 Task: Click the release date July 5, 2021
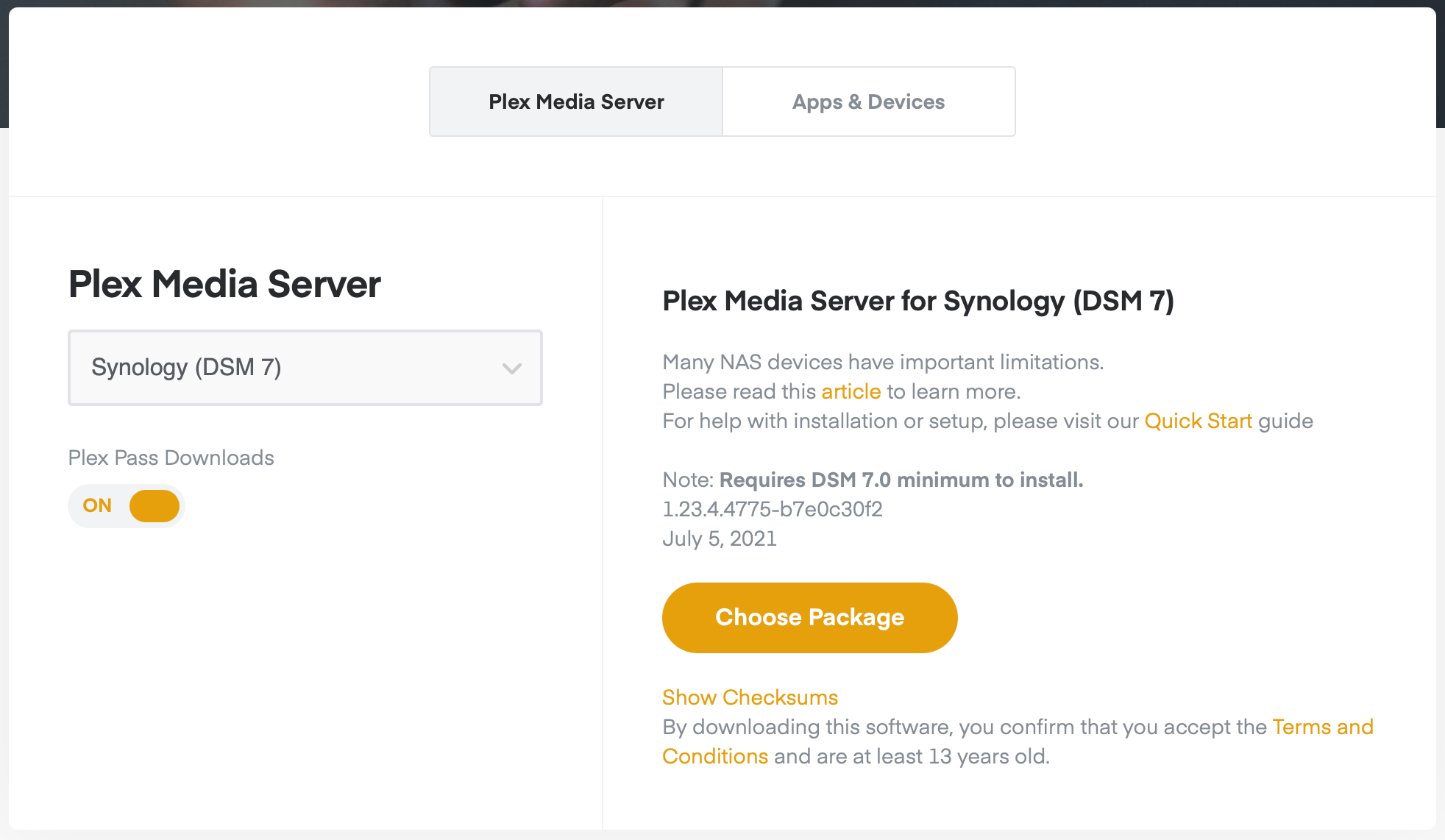click(720, 538)
